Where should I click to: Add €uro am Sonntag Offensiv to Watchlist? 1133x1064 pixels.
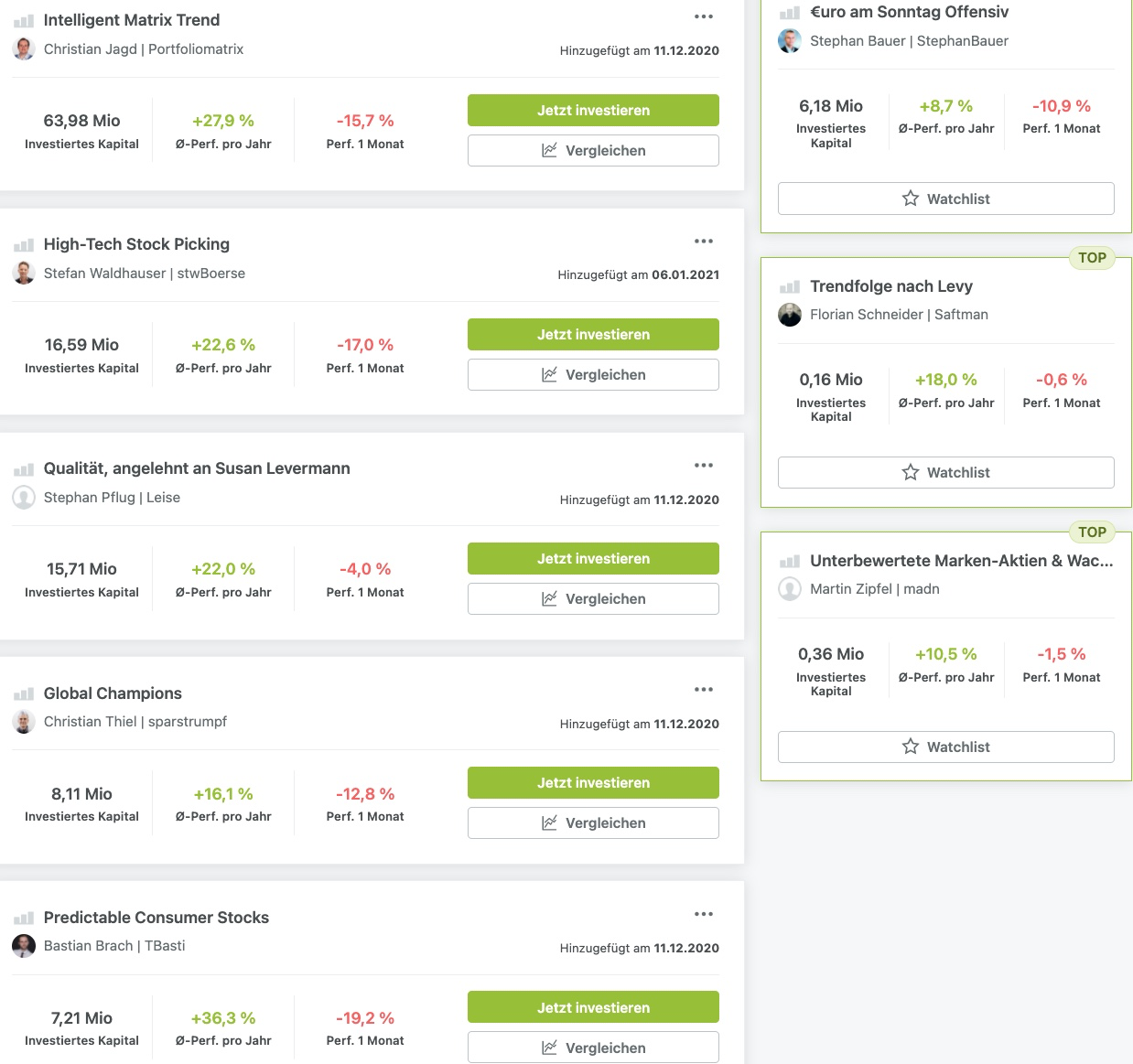[x=945, y=199]
